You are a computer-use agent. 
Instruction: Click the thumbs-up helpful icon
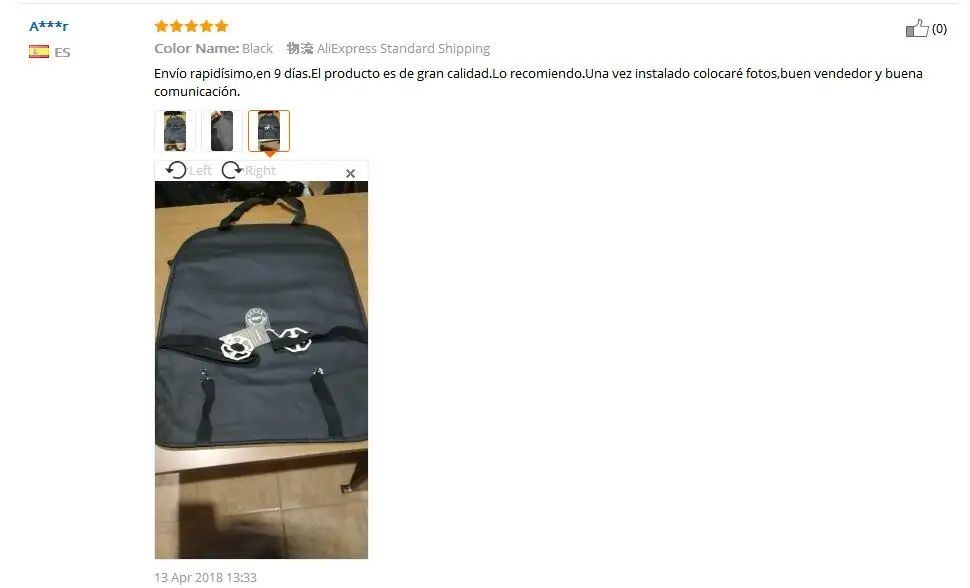tap(917, 28)
